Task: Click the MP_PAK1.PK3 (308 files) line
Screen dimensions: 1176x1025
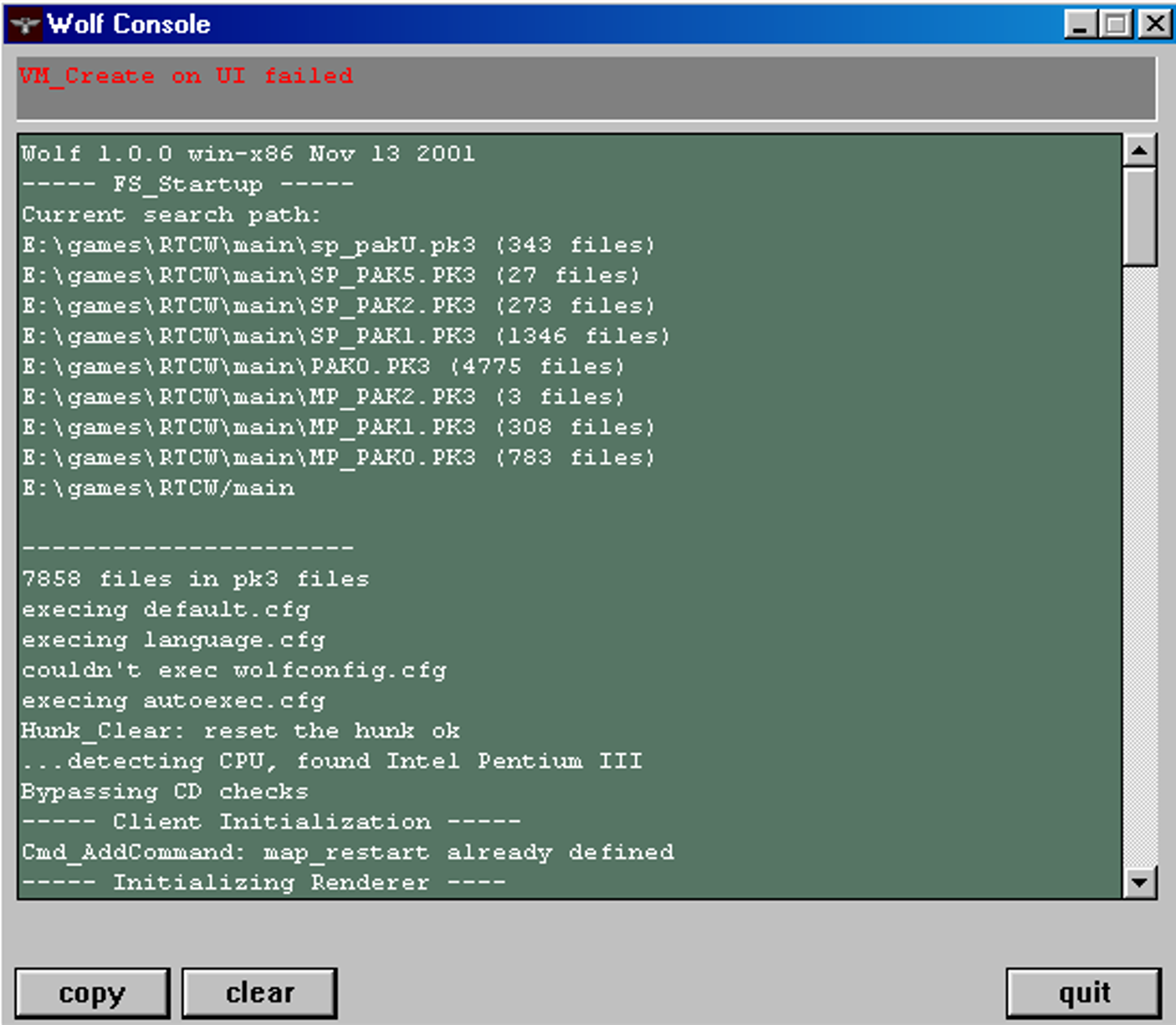Action: coord(338,427)
